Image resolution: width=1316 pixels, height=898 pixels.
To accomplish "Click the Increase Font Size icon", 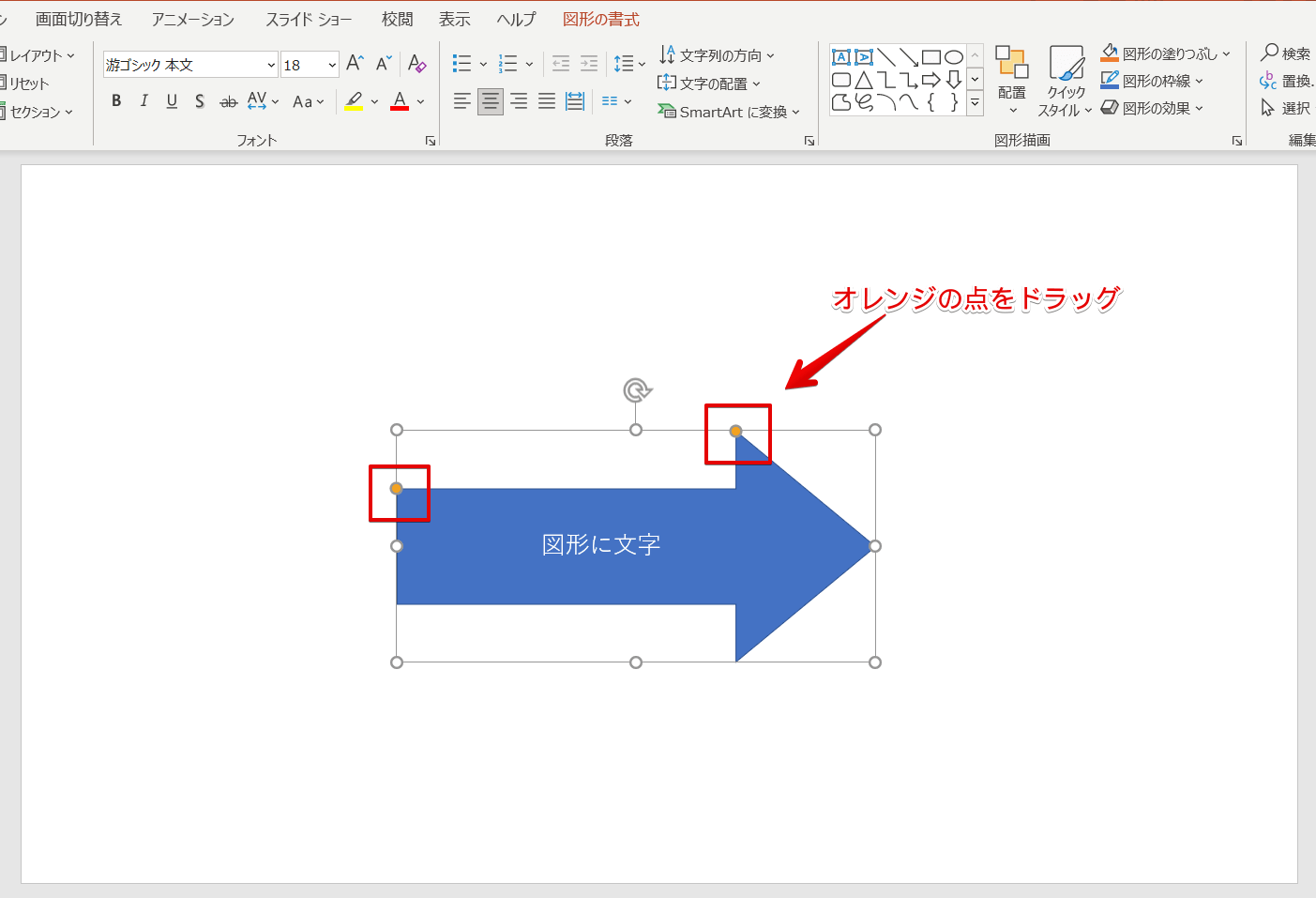I will coord(355,63).
